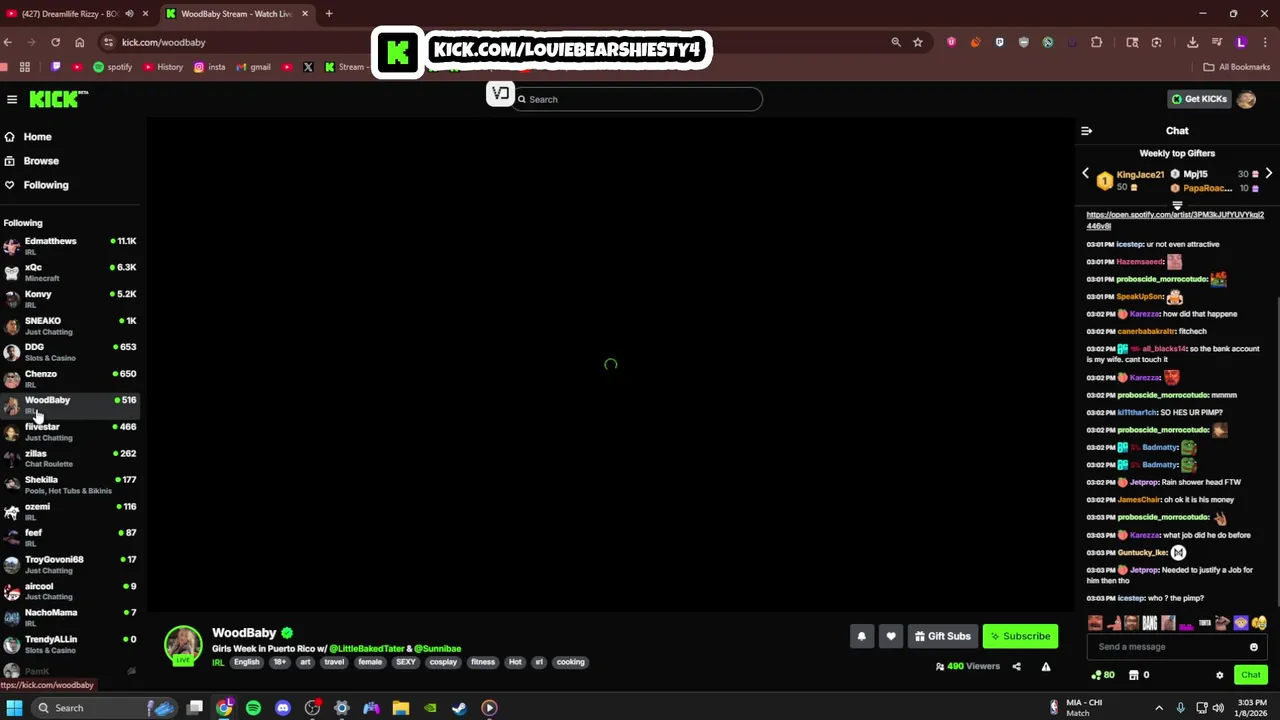Open the Kick hamburger sidebar menu
This screenshot has width=1280, height=720.
[12, 99]
